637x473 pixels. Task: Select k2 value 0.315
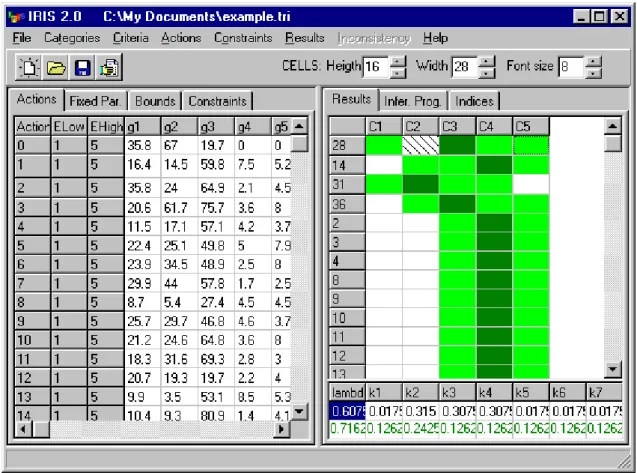click(x=420, y=411)
